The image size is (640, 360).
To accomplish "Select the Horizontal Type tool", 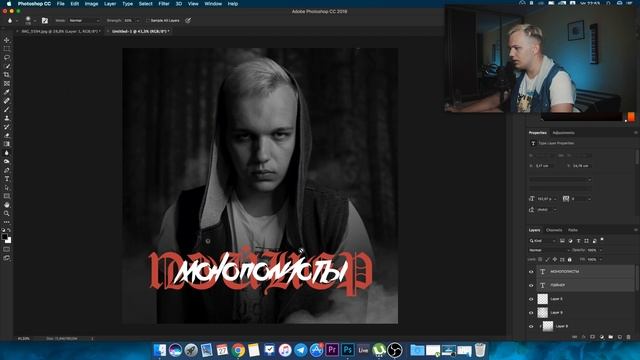I will (x=7, y=179).
